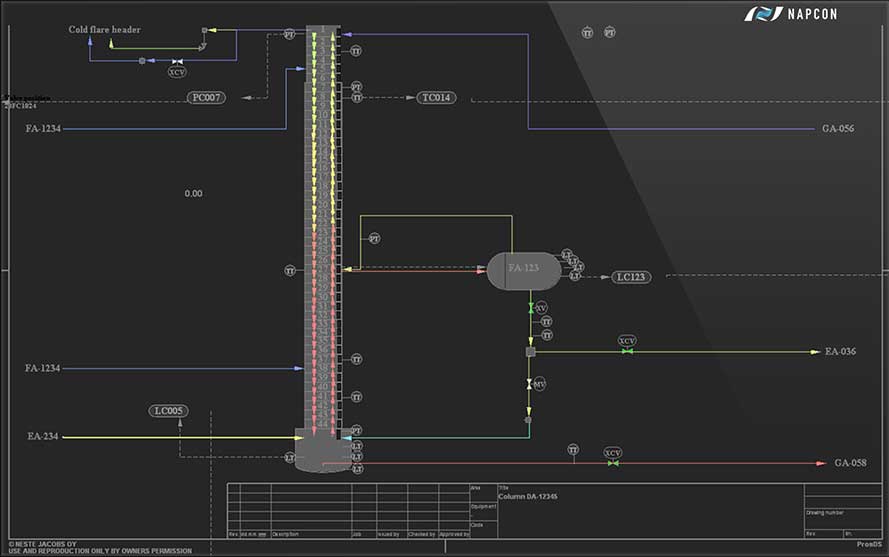Open the MV manual valve symbol
The width and height of the screenshot is (889, 557).
click(x=539, y=384)
